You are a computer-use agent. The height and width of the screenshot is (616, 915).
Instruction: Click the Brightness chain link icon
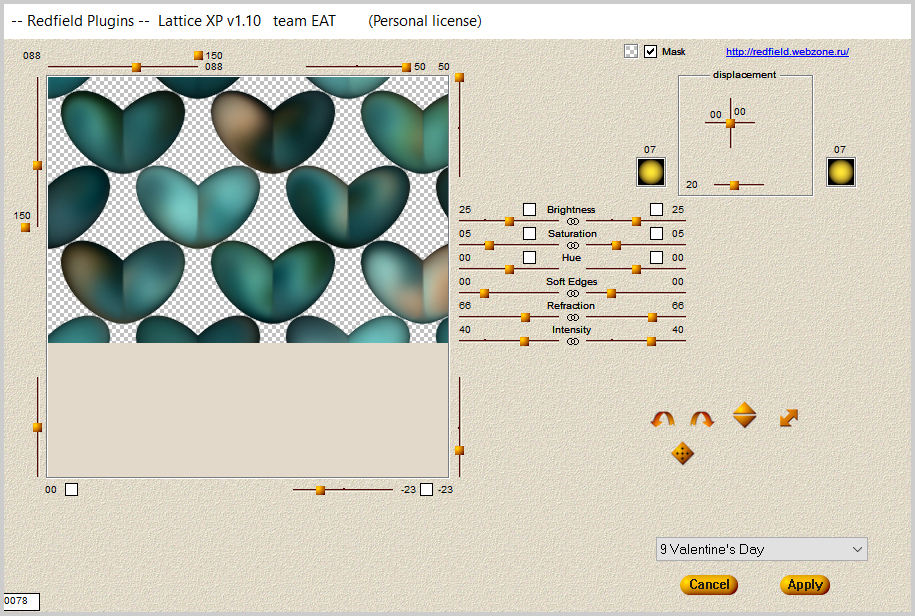pyautogui.click(x=573, y=221)
